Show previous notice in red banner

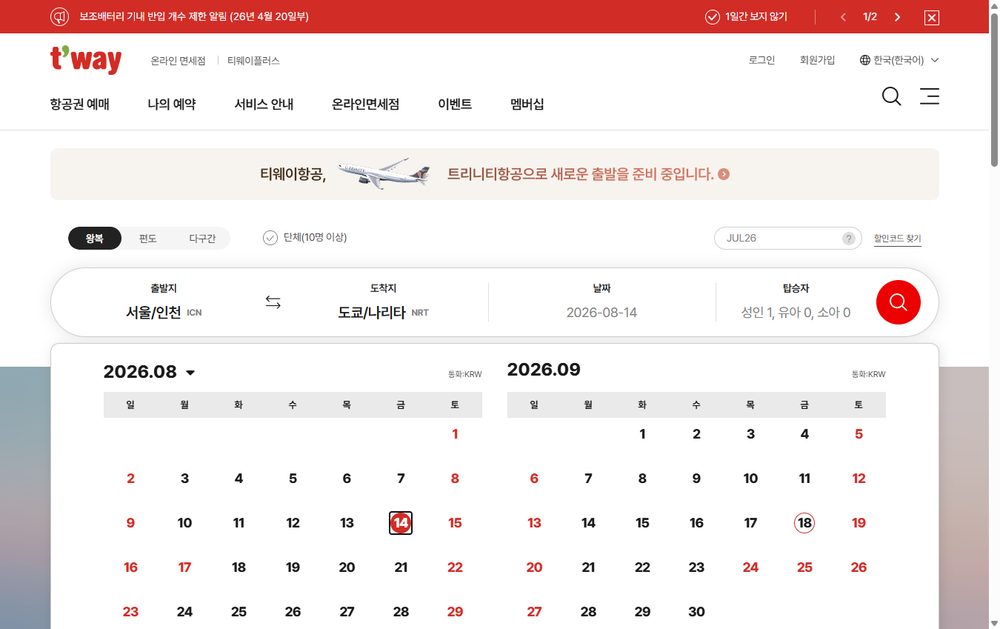pyautogui.click(x=843, y=17)
